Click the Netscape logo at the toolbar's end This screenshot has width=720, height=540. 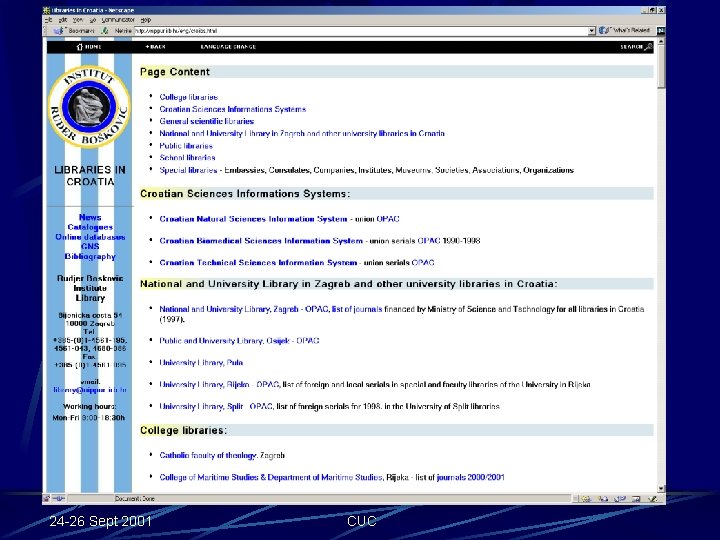tap(660, 31)
